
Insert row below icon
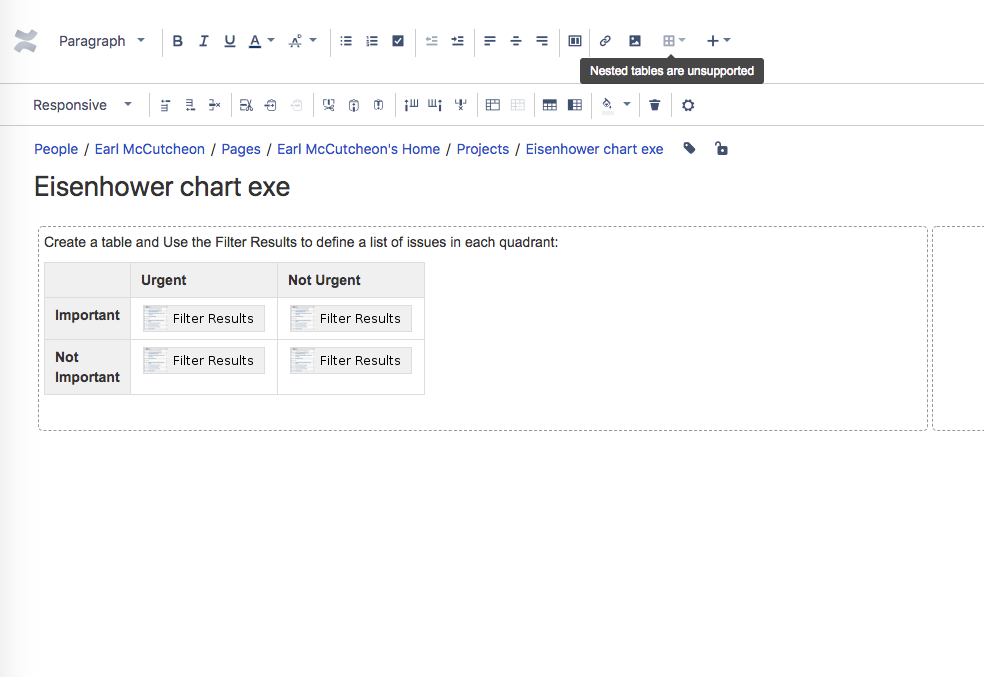point(190,105)
